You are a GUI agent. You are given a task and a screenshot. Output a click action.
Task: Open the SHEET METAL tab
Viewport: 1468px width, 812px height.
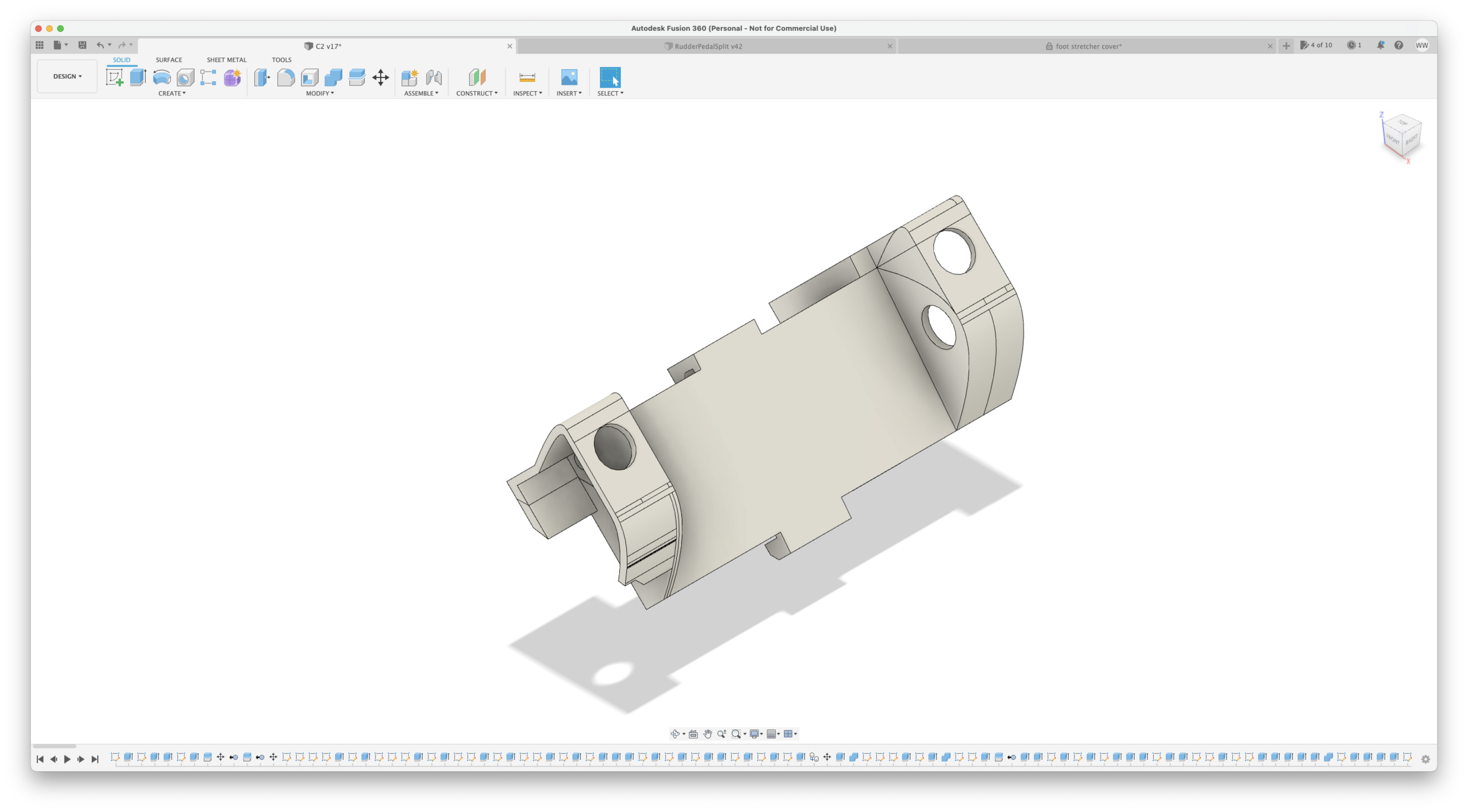[226, 60]
